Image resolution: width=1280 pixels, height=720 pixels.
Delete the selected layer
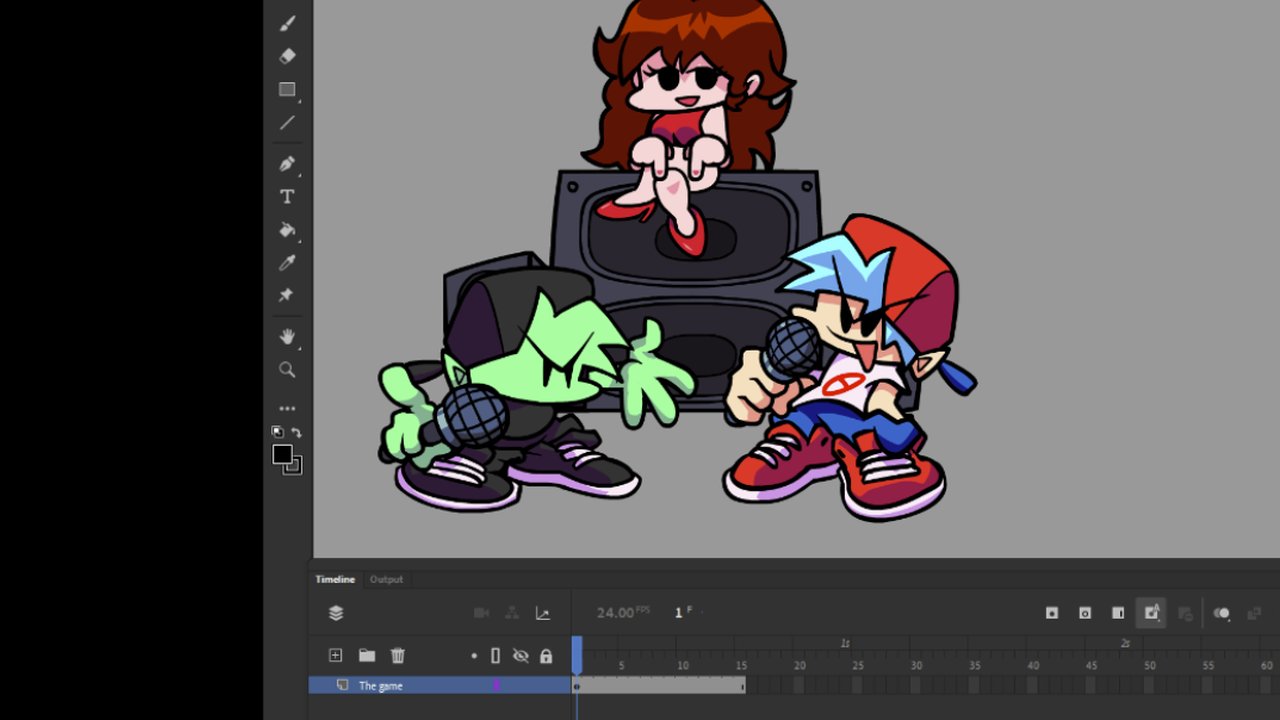(398, 656)
